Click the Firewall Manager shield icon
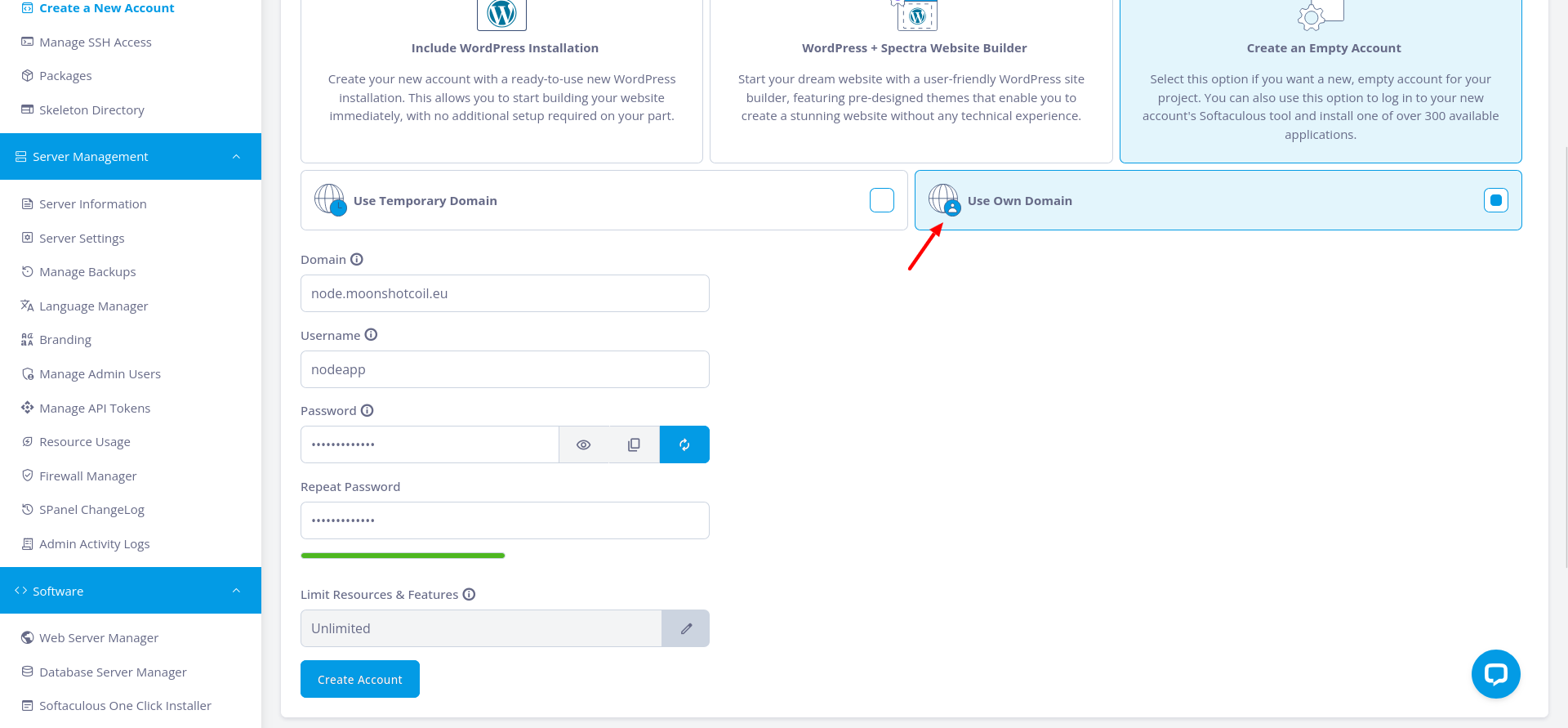This screenshot has width=1568, height=728. pyautogui.click(x=28, y=476)
